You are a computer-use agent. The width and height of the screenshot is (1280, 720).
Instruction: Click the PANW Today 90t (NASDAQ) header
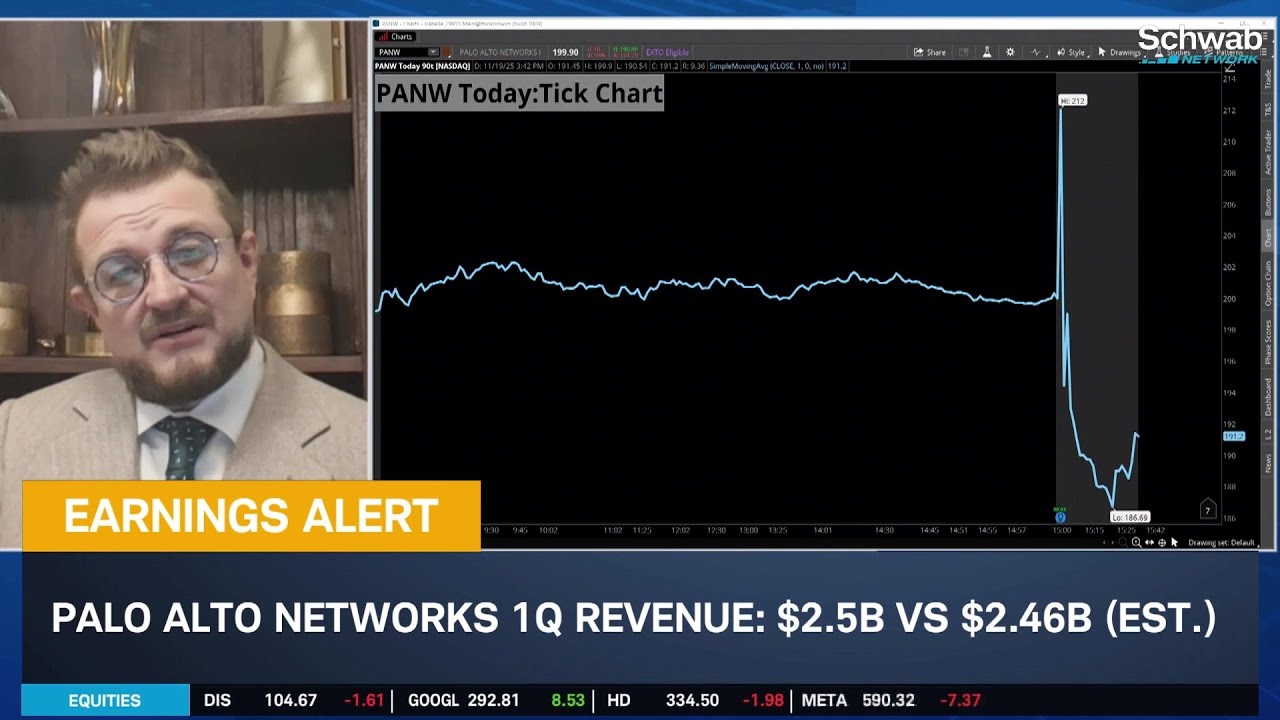pyautogui.click(x=422, y=66)
